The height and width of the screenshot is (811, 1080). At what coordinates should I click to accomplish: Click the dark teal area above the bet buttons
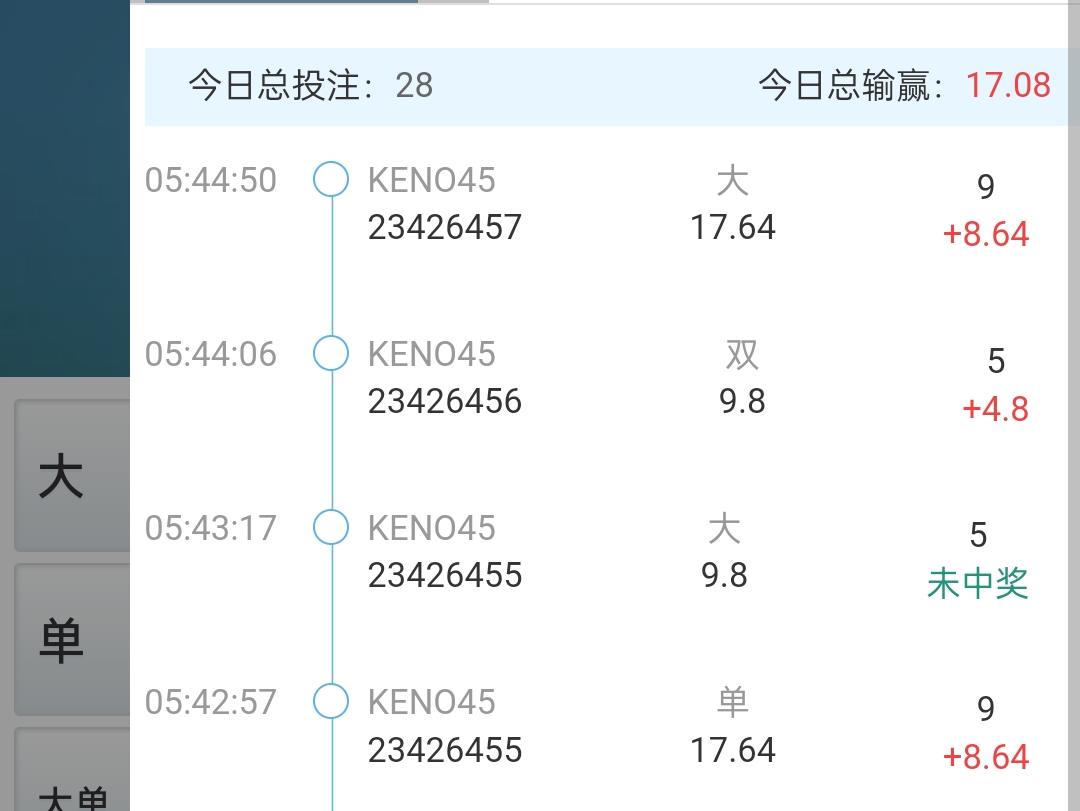point(65,190)
